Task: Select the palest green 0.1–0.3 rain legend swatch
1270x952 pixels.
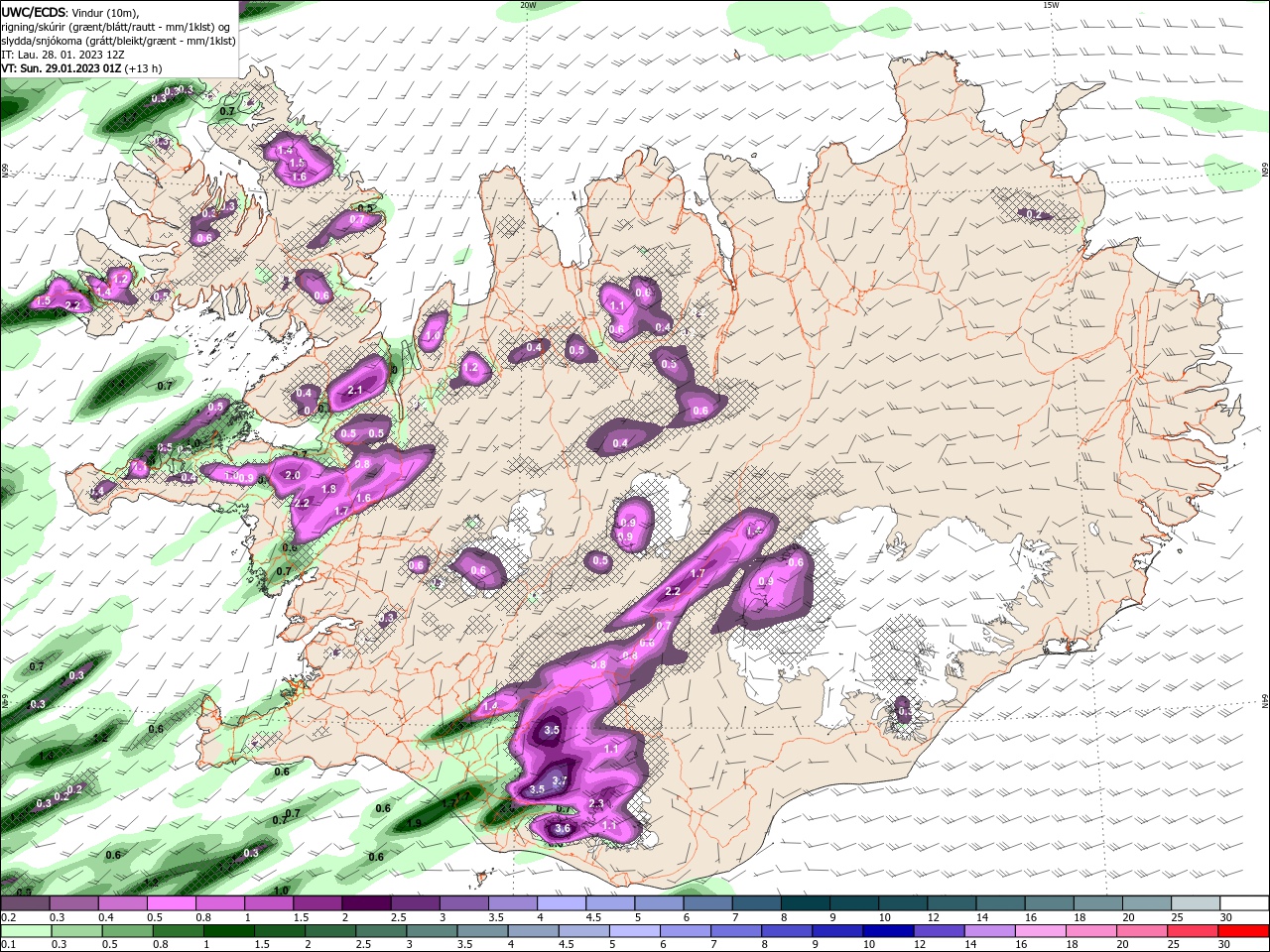Action: (x=26, y=931)
